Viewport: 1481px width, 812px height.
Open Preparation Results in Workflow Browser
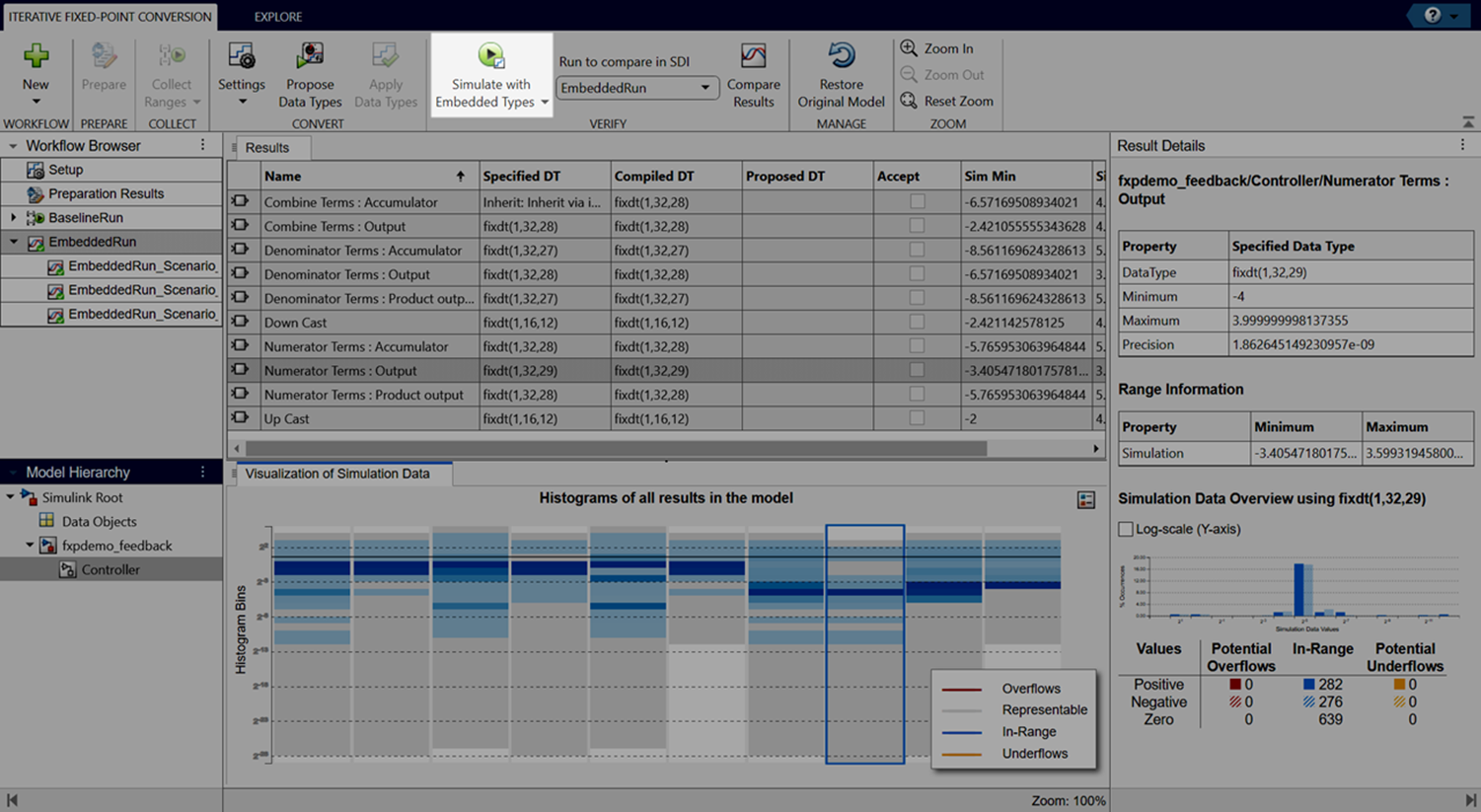coord(106,194)
